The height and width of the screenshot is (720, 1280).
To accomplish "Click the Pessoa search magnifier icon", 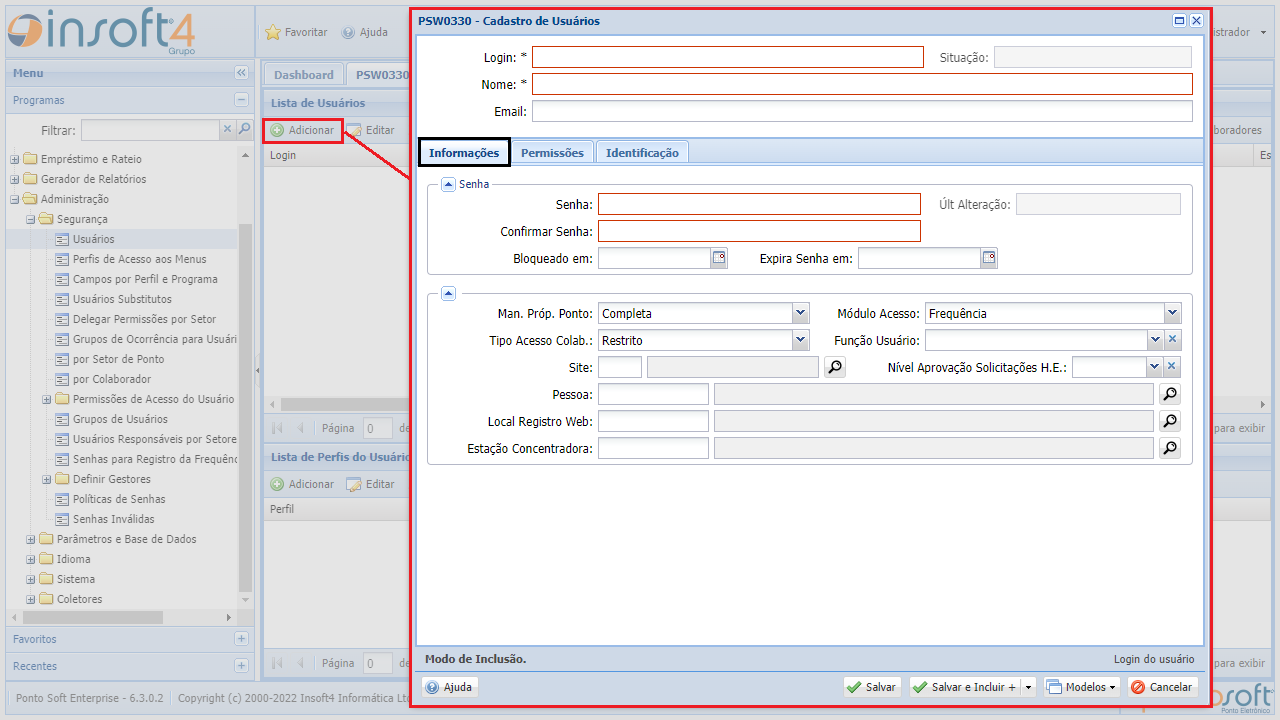I will pyautogui.click(x=1169, y=394).
